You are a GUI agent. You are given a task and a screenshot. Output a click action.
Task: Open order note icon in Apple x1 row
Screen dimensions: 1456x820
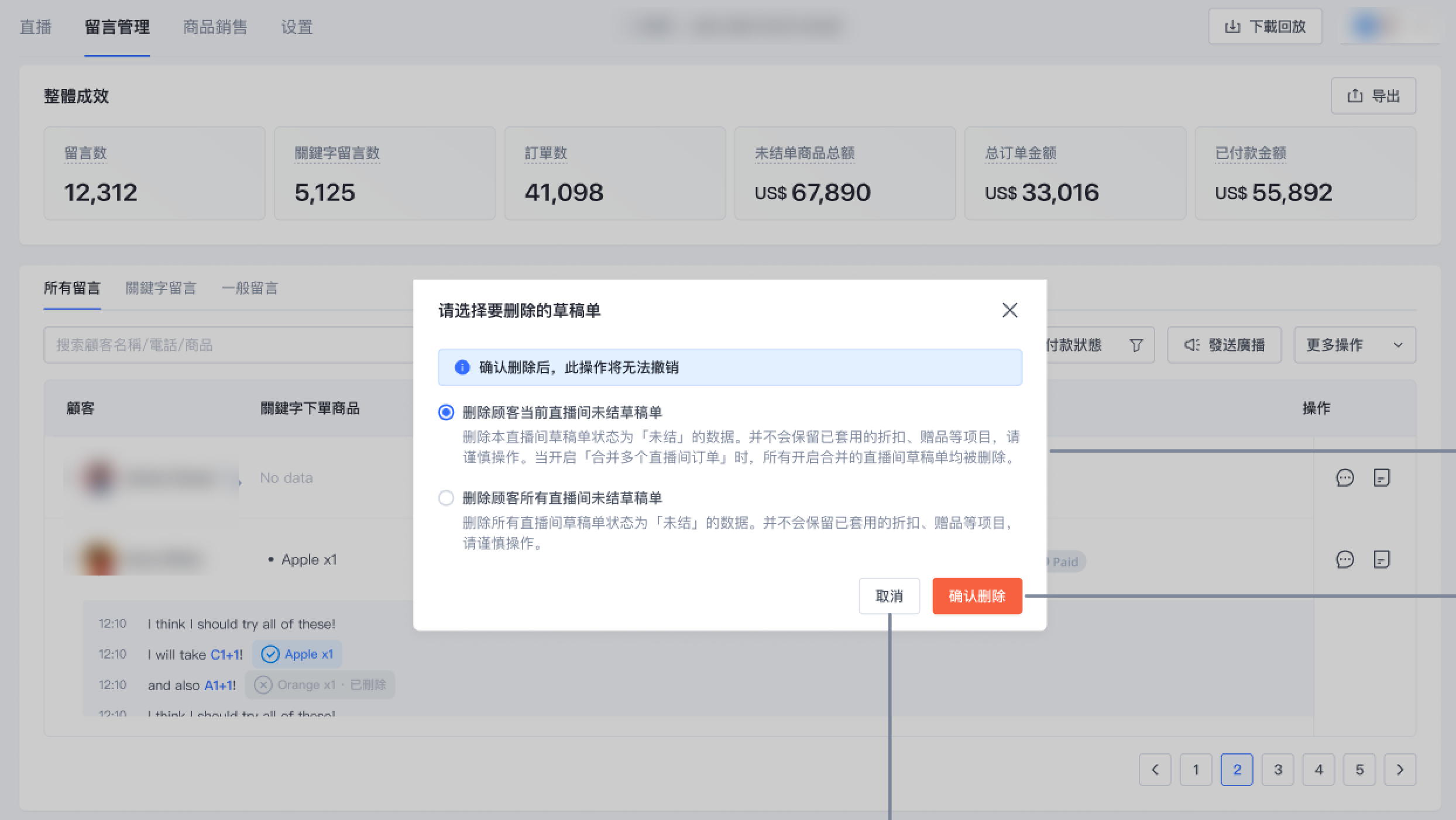(x=1382, y=560)
